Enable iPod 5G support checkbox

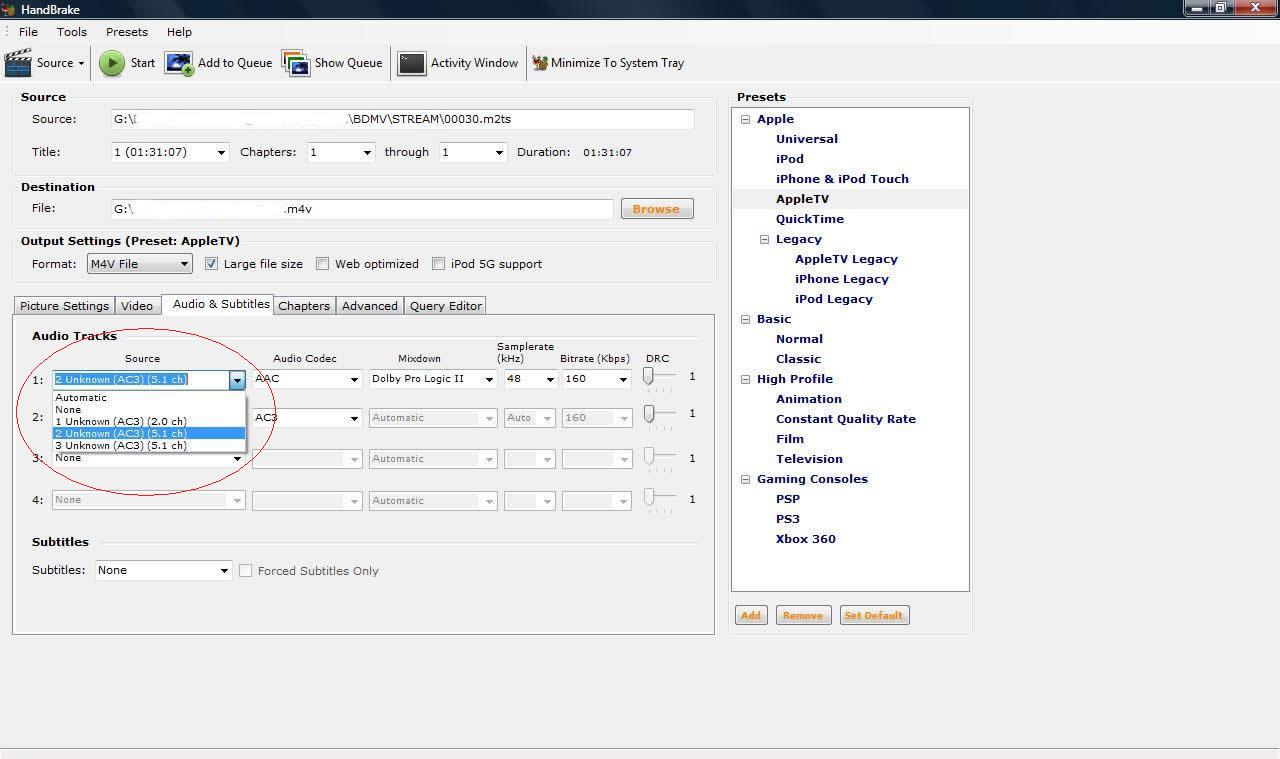(438, 264)
